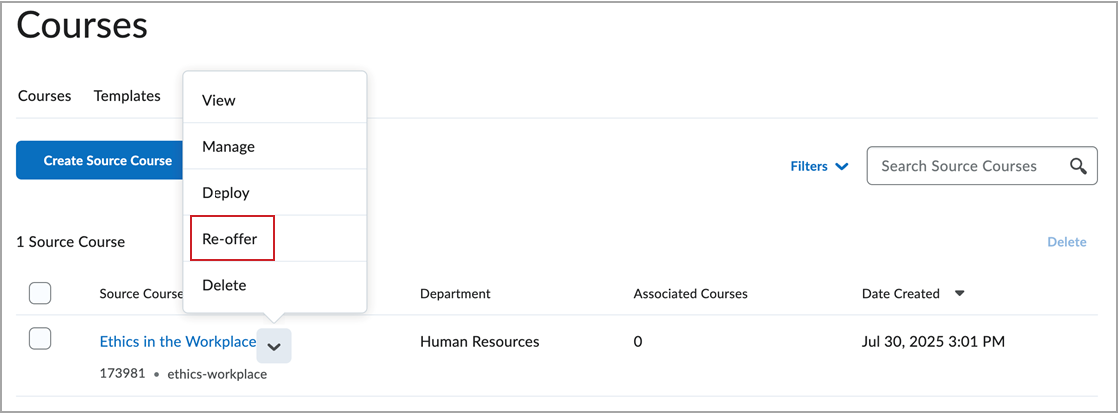The image size is (1118, 413).
Task: Click the search magnifier icon
Action: [1078, 166]
